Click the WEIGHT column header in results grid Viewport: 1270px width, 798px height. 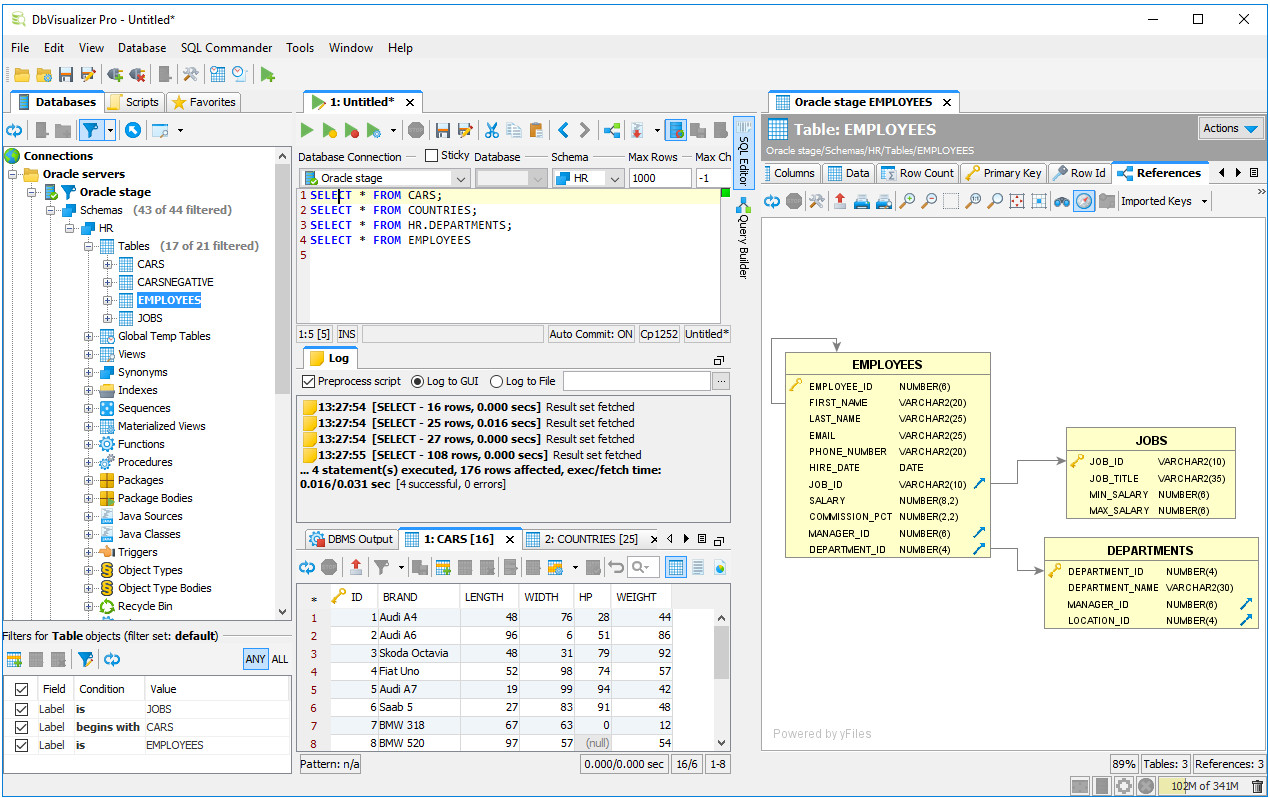pos(641,597)
